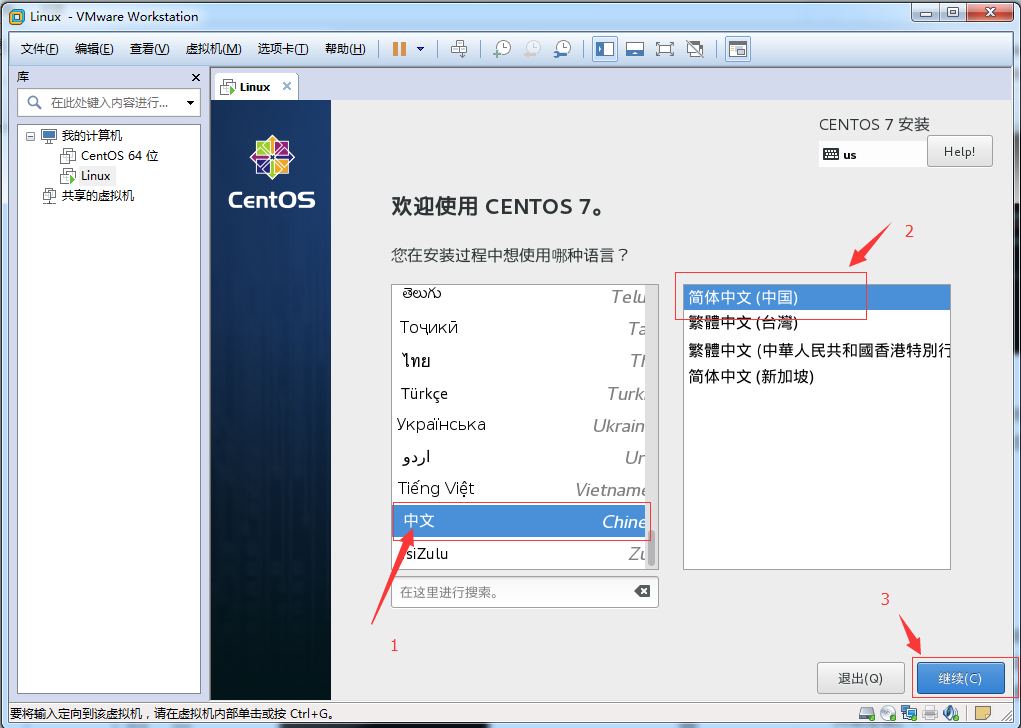The width and height of the screenshot is (1021, 728).
Task: Select the isiZulu language row
Action: (520, 553)
